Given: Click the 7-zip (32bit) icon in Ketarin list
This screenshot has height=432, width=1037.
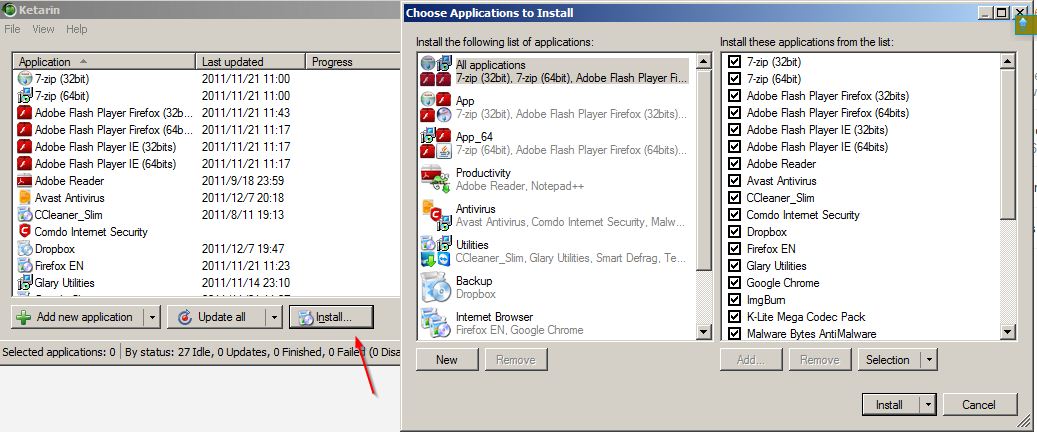Looking at the screenshot, I should click(x=24, y=79).
